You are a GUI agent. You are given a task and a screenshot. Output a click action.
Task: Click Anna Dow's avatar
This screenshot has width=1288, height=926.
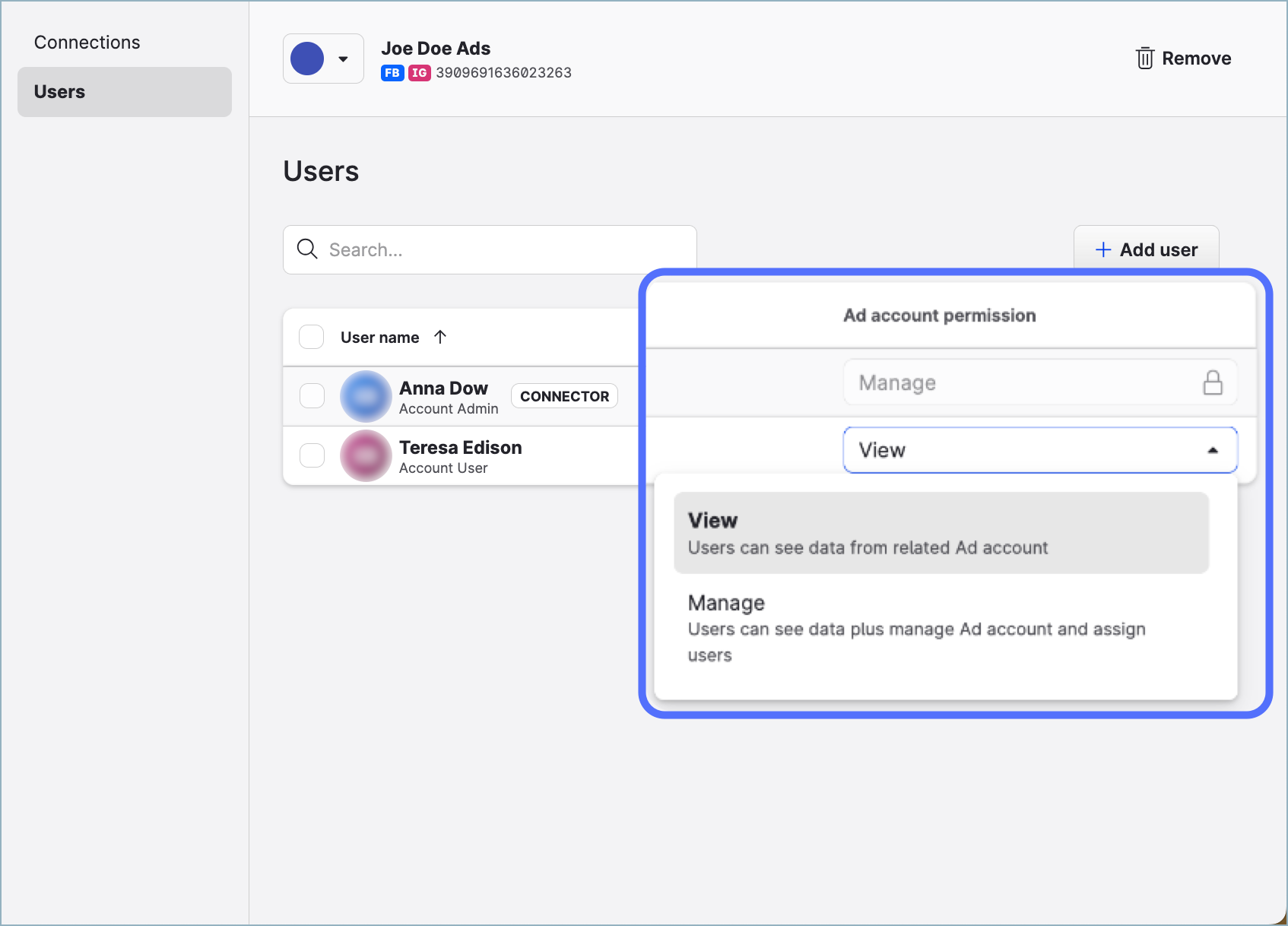[366, 396]
